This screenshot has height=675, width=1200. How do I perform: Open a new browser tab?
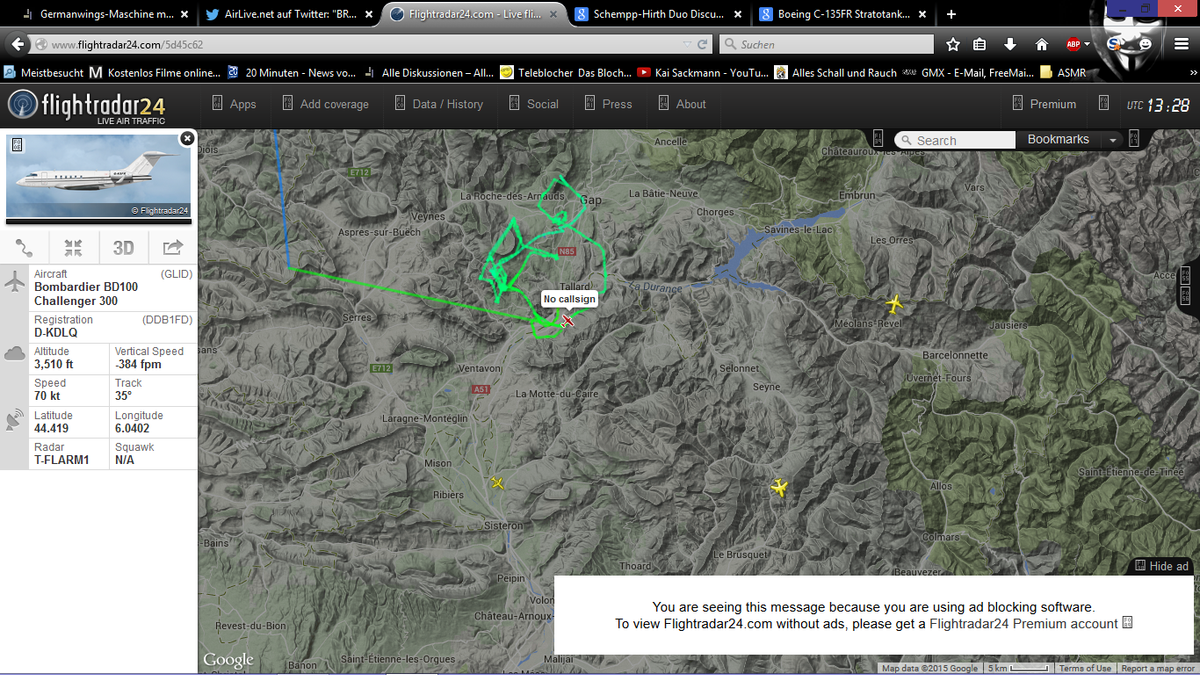(x=951, y=14)
